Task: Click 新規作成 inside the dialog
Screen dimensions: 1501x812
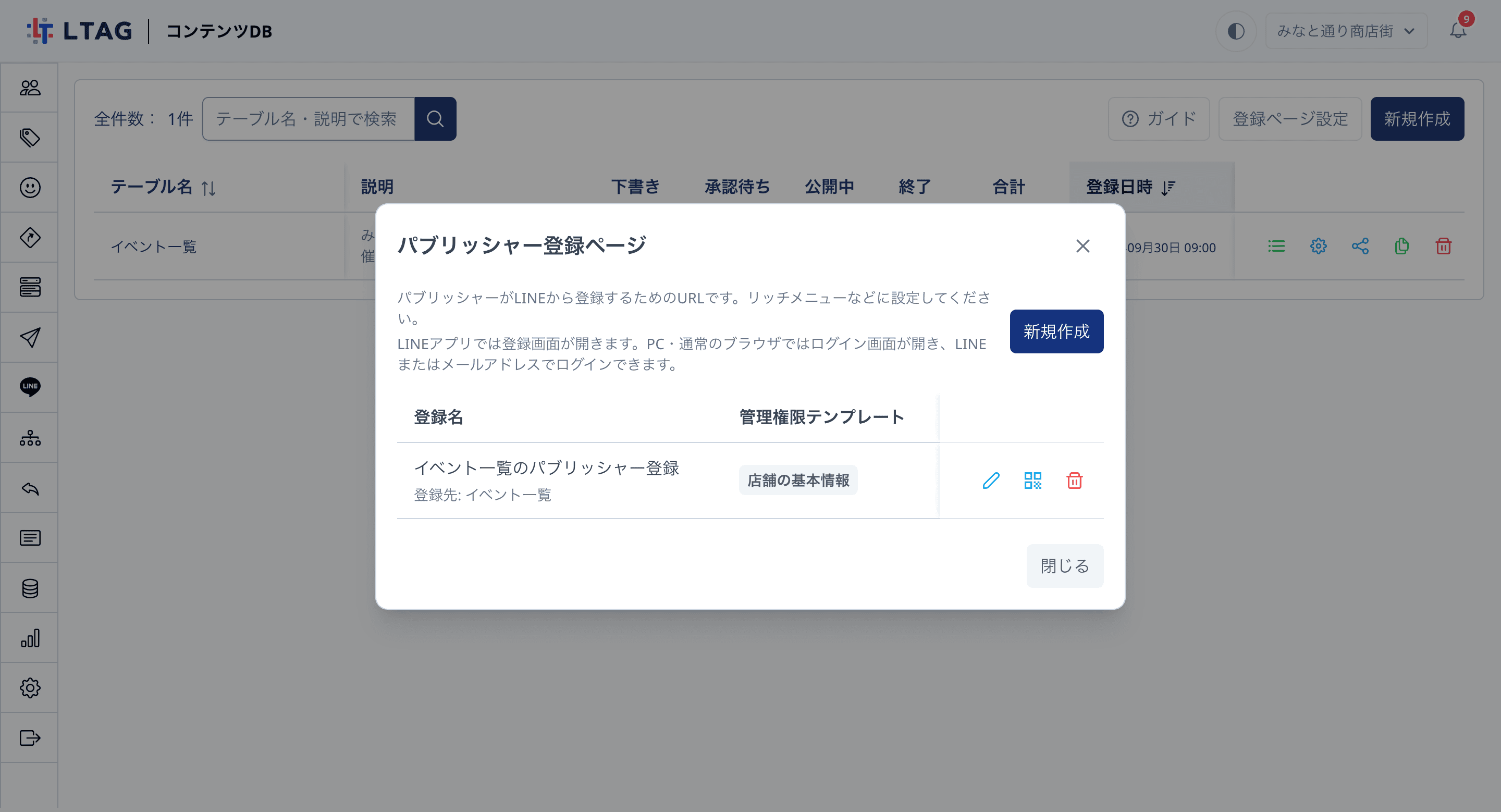Action: (x=1056, y=331)
